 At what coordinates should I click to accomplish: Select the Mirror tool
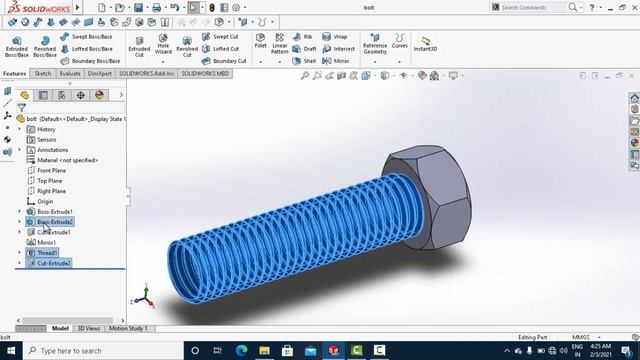click(336, 61)
